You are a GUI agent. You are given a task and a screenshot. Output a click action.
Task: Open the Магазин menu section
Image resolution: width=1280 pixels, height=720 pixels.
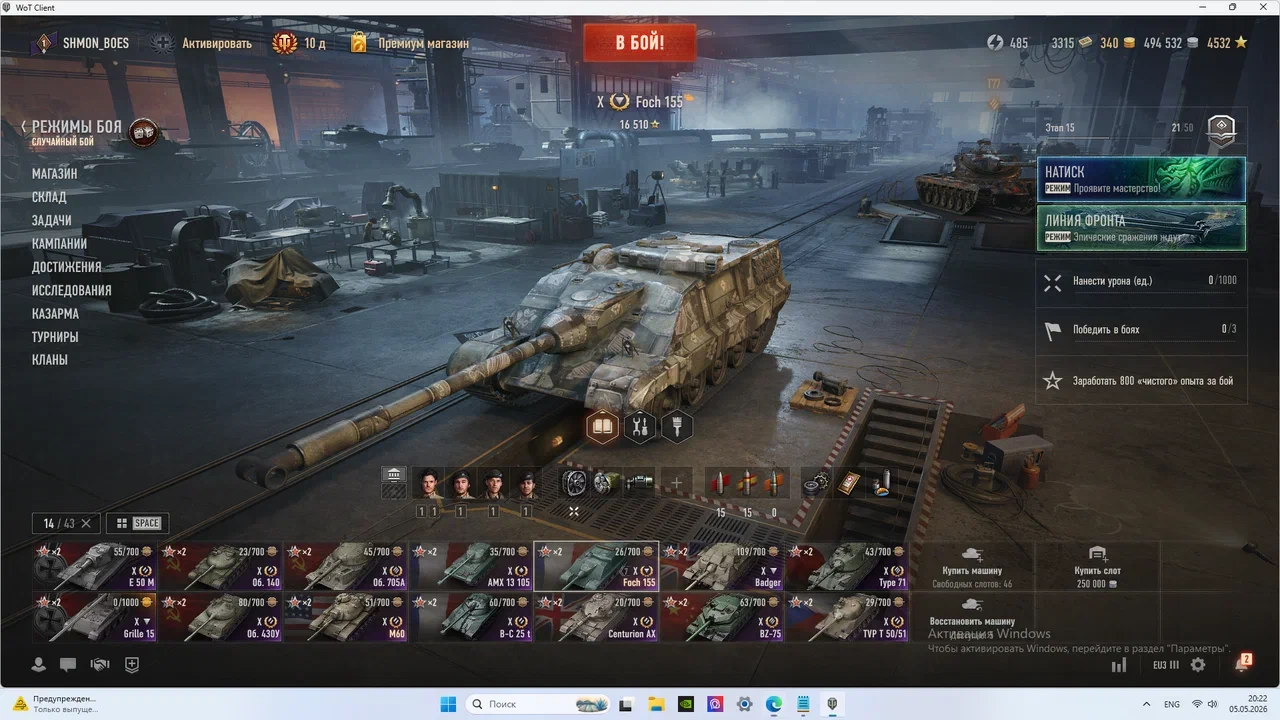tap(54, 174)
